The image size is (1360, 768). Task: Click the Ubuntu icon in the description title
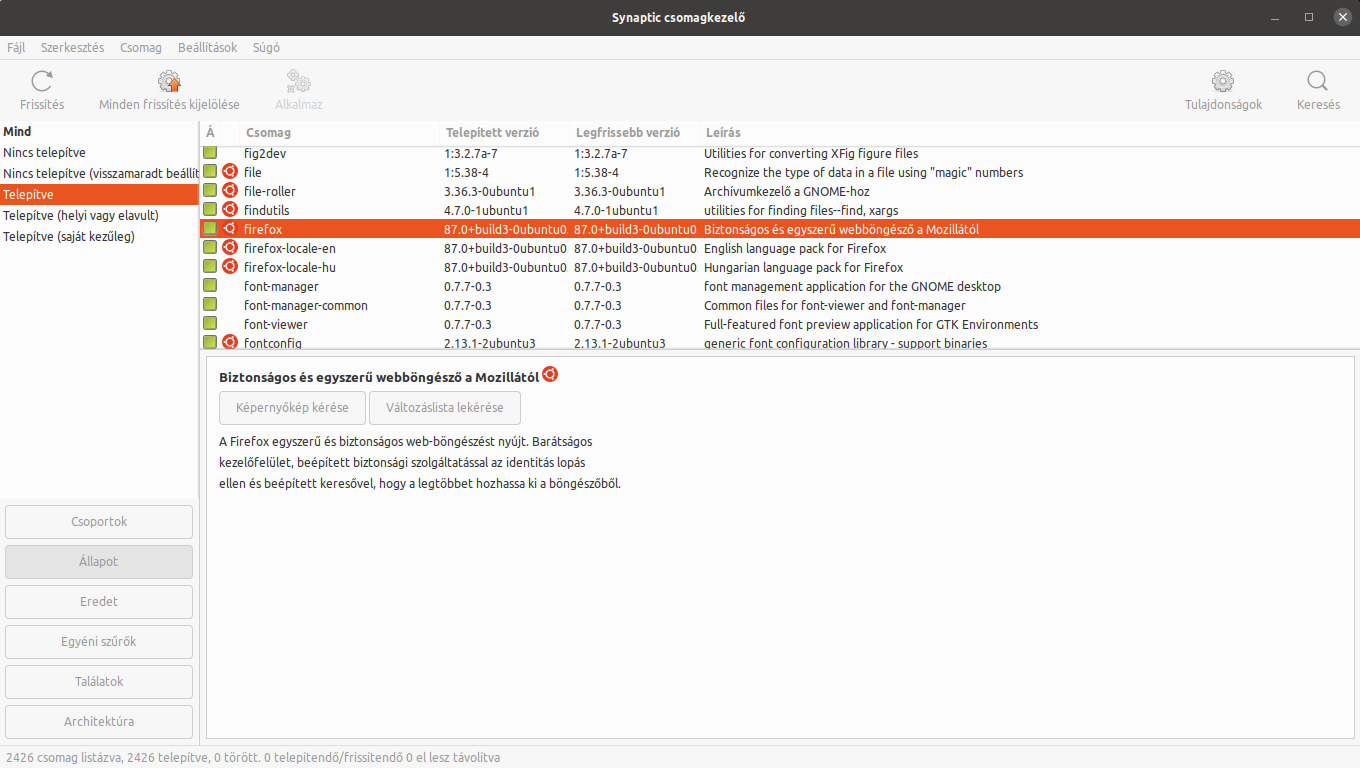[x=549, y=375]
